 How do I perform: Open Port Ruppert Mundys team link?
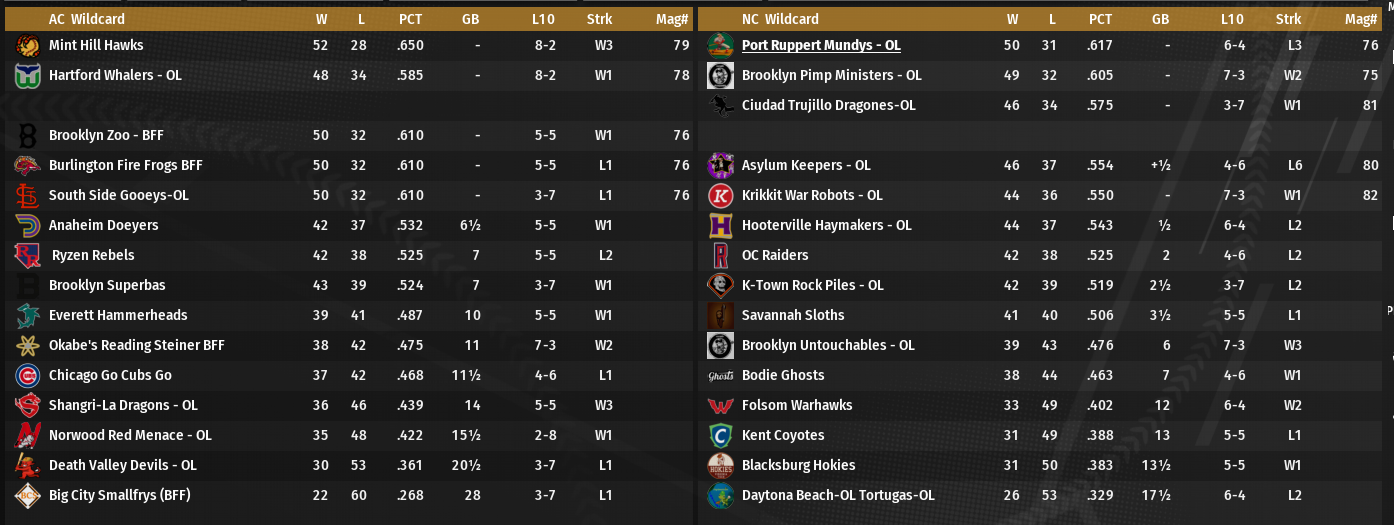pos(821,45)
